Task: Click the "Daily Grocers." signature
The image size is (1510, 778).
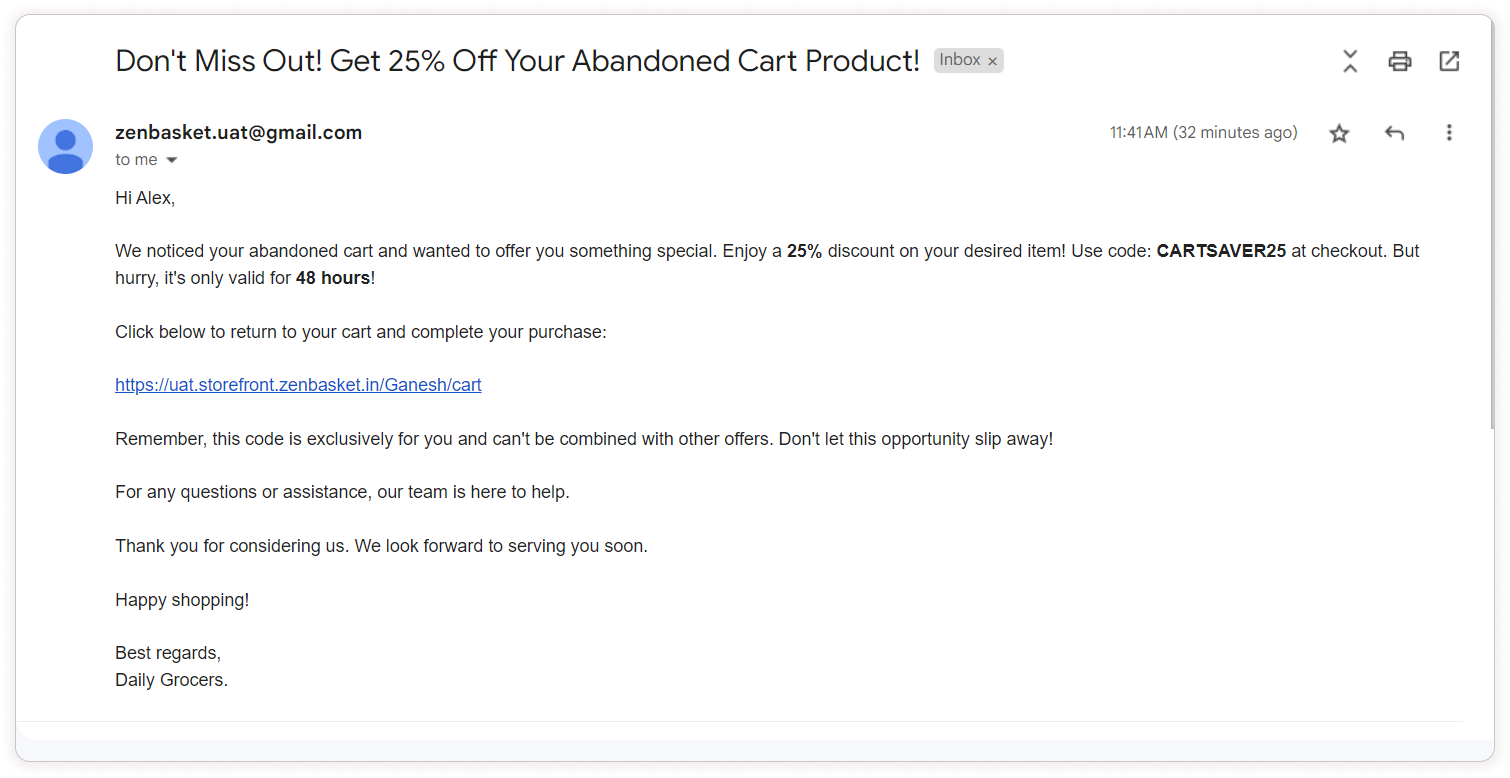Action: click(171, 680)
